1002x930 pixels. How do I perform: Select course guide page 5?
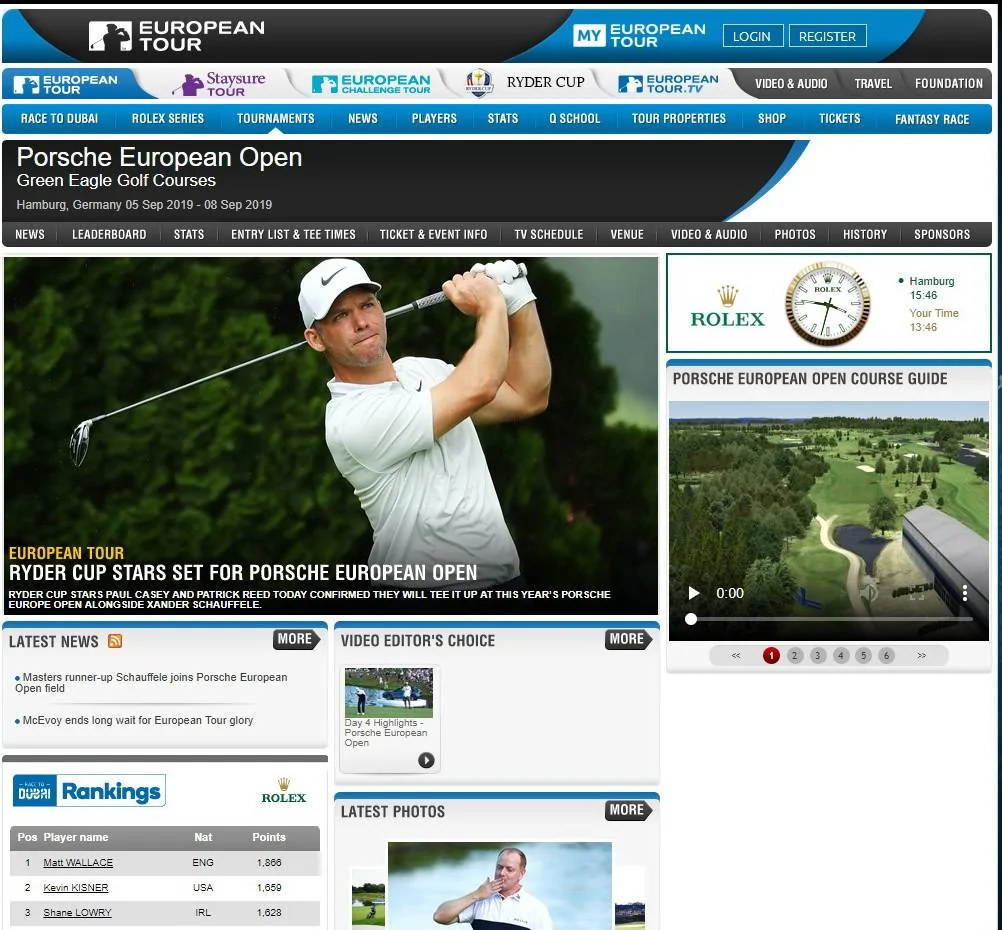[863, 655]
